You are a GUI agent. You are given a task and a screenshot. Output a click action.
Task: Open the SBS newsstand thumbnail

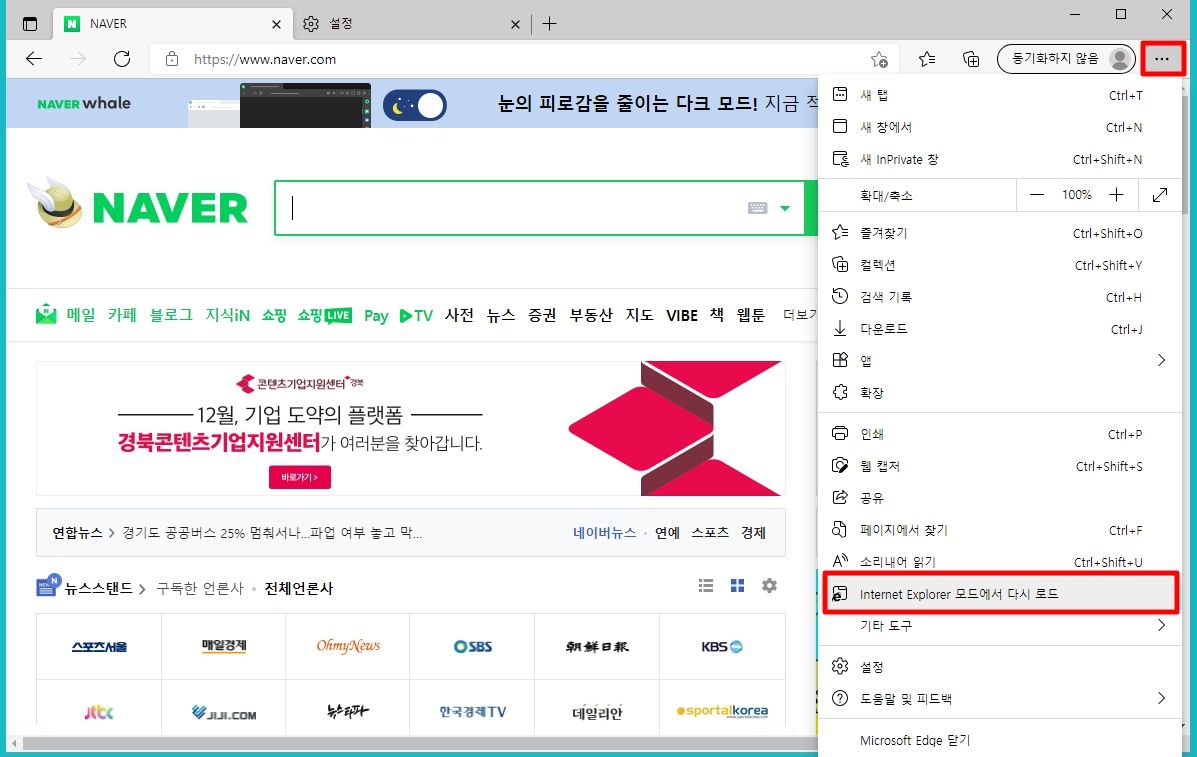pyautogui.click(x=472, y=646)
